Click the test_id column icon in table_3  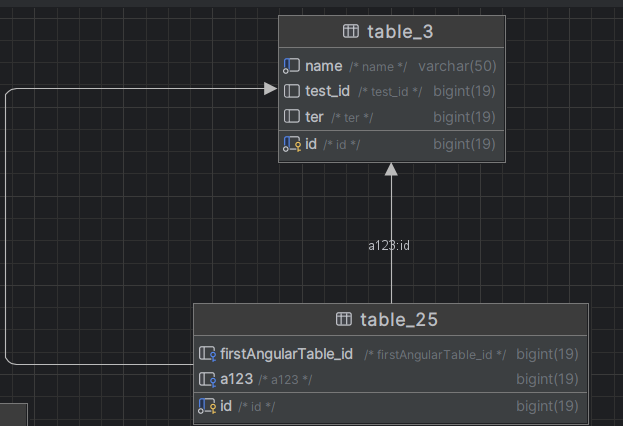[292, 91]
